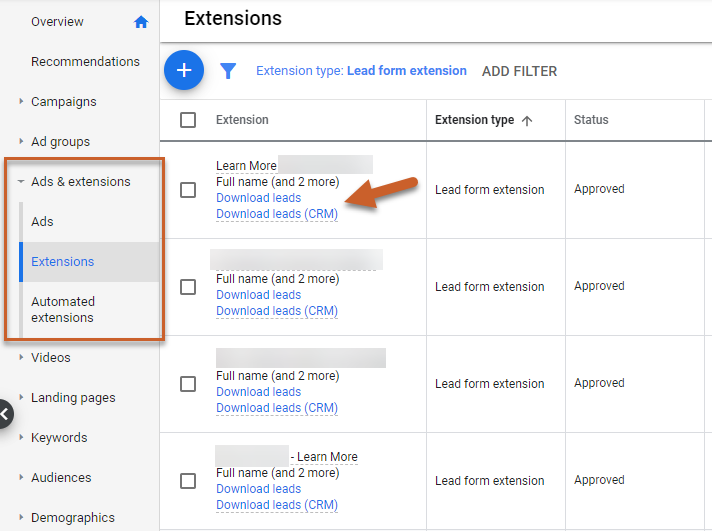Click Download leads (CRM) in fourth row
The width and height of the screenshot is (712, 531).
pyautogui.click(x=276, y=505)
